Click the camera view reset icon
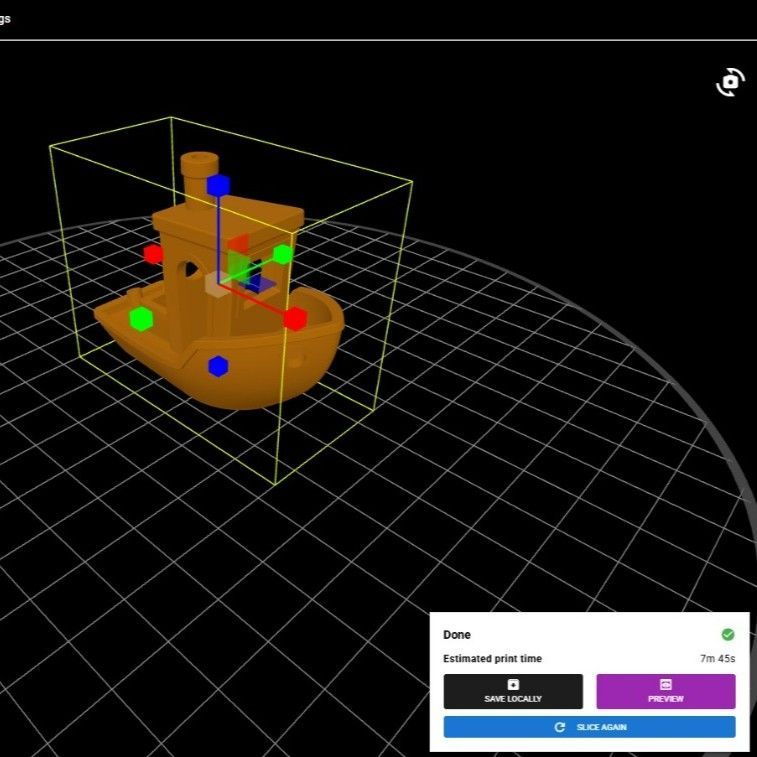Viewport: 757px width, 757px height. tap(730, 83)
